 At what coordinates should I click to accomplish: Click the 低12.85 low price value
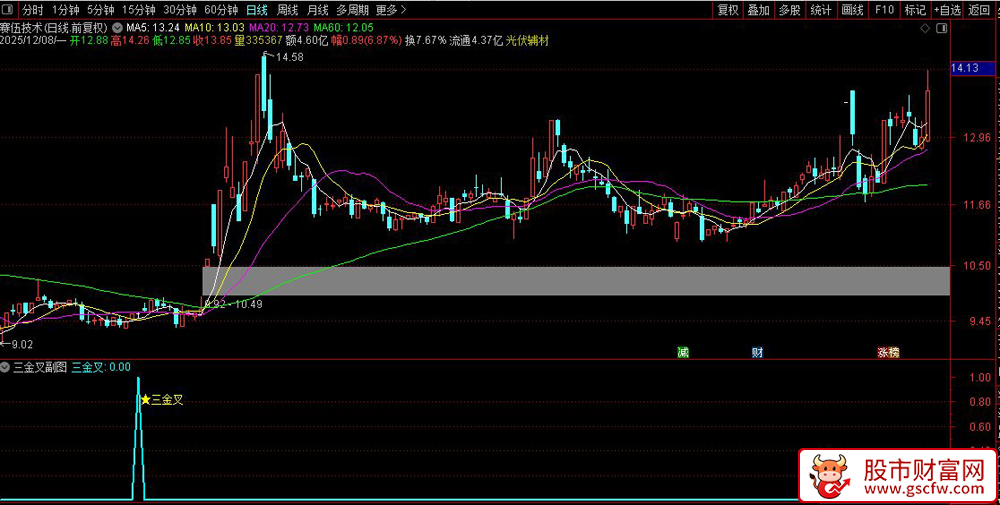(x=171, y=40)
